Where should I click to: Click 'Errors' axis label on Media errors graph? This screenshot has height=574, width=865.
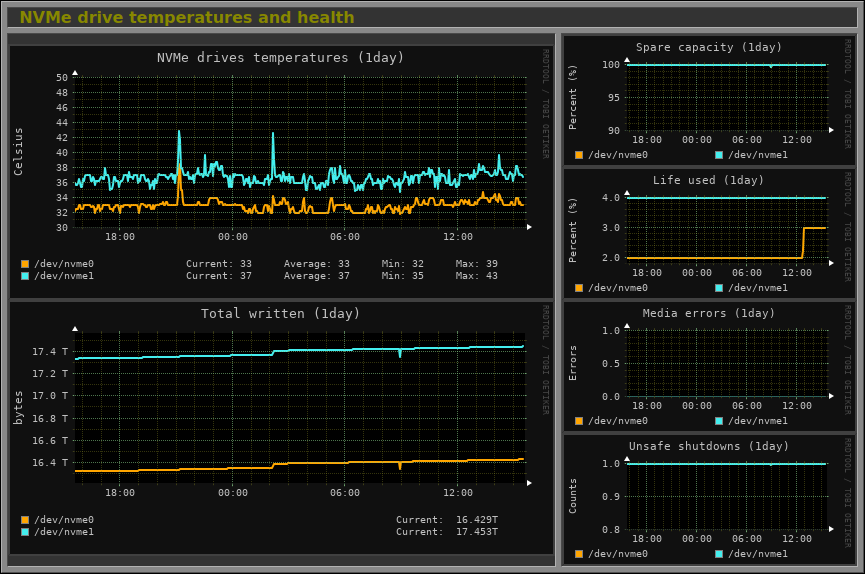click(x=573, y=363)
